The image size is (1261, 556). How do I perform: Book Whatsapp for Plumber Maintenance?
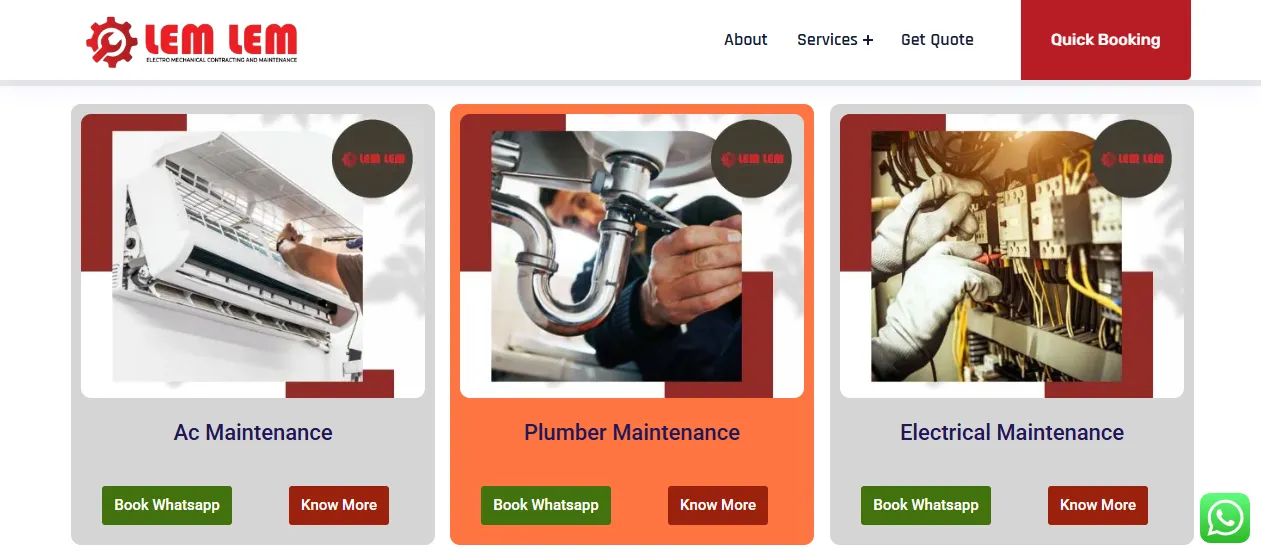[546, 505]
